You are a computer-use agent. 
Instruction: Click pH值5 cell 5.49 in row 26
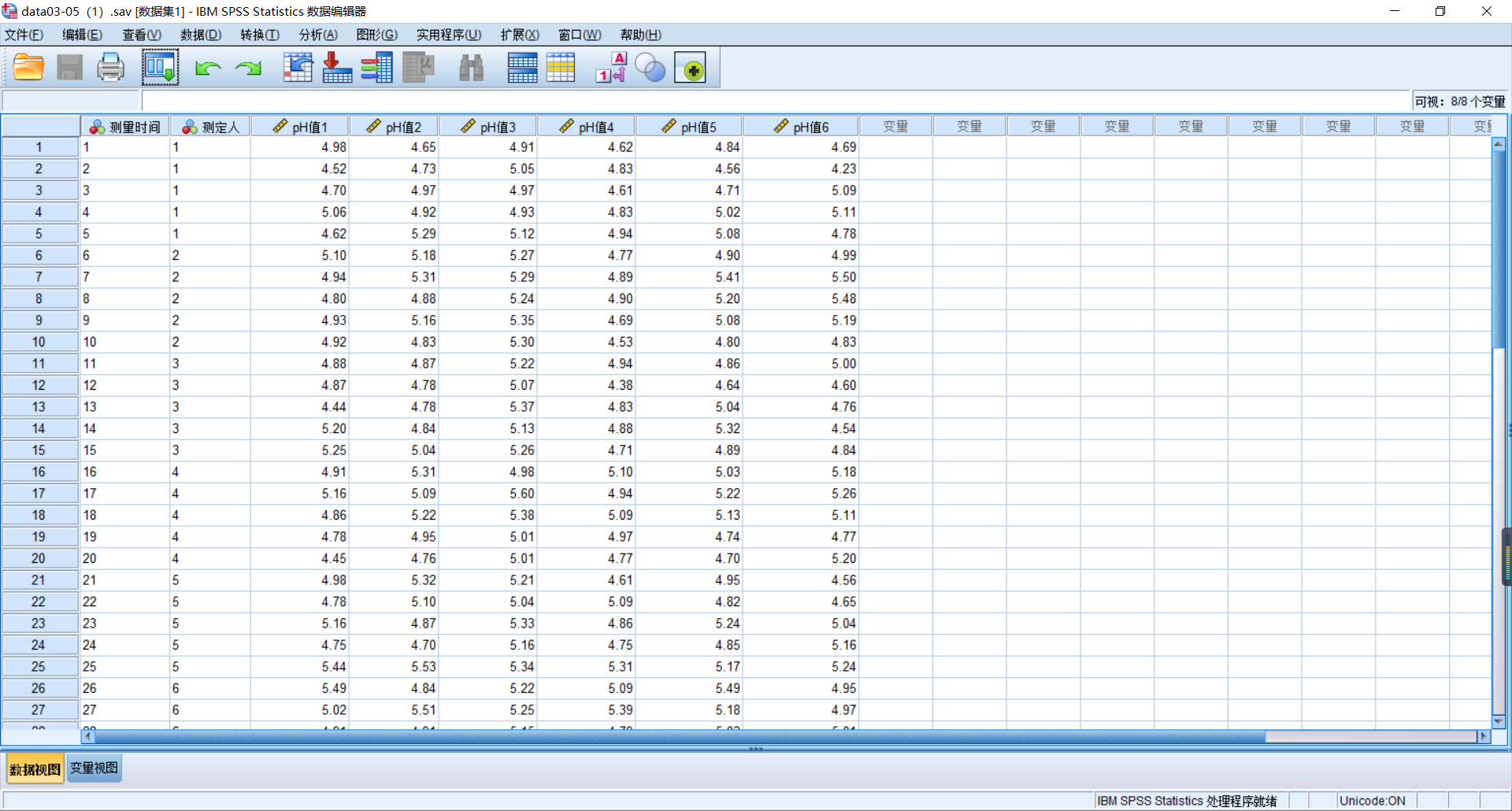point(689,688)
